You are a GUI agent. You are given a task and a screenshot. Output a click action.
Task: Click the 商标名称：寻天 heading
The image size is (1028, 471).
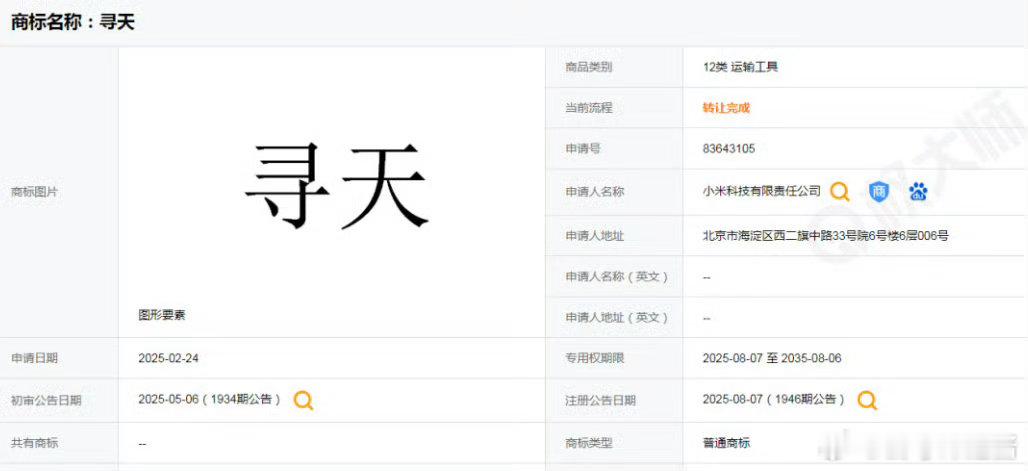click(73, 22)
